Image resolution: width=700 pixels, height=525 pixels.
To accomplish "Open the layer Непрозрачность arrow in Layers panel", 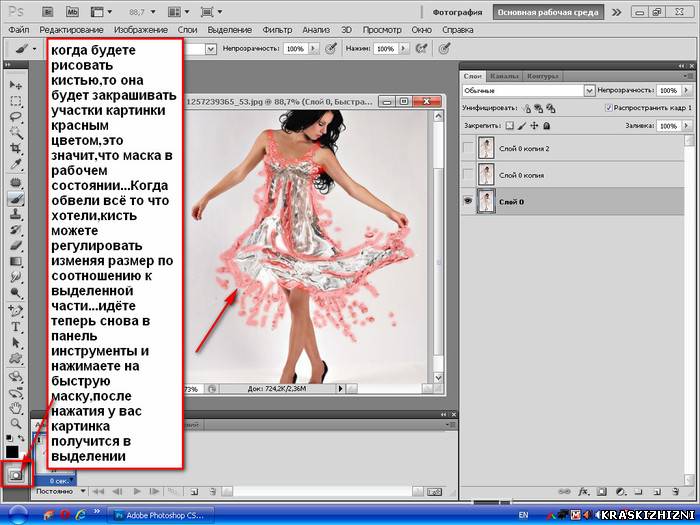I will 686,90.
